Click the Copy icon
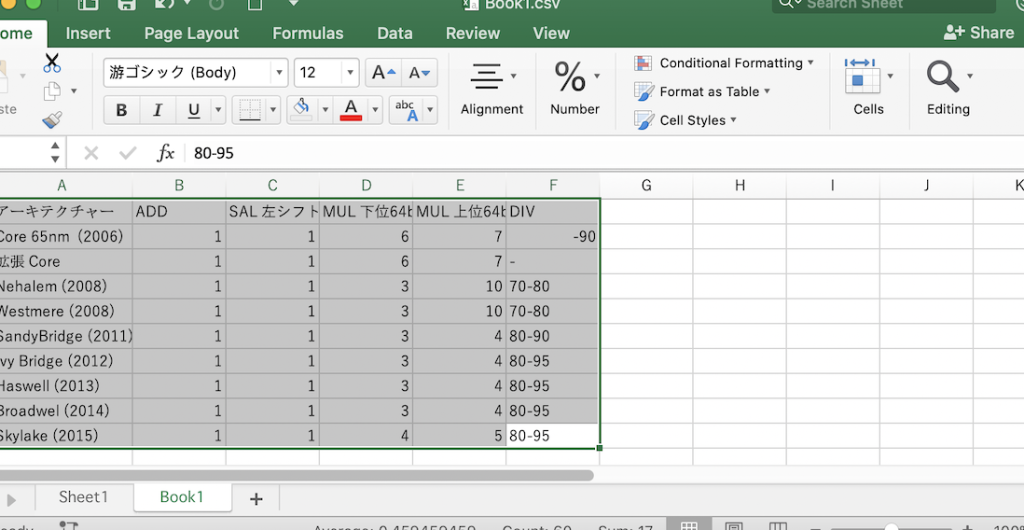1024x530 pixels. pos(52,91)
